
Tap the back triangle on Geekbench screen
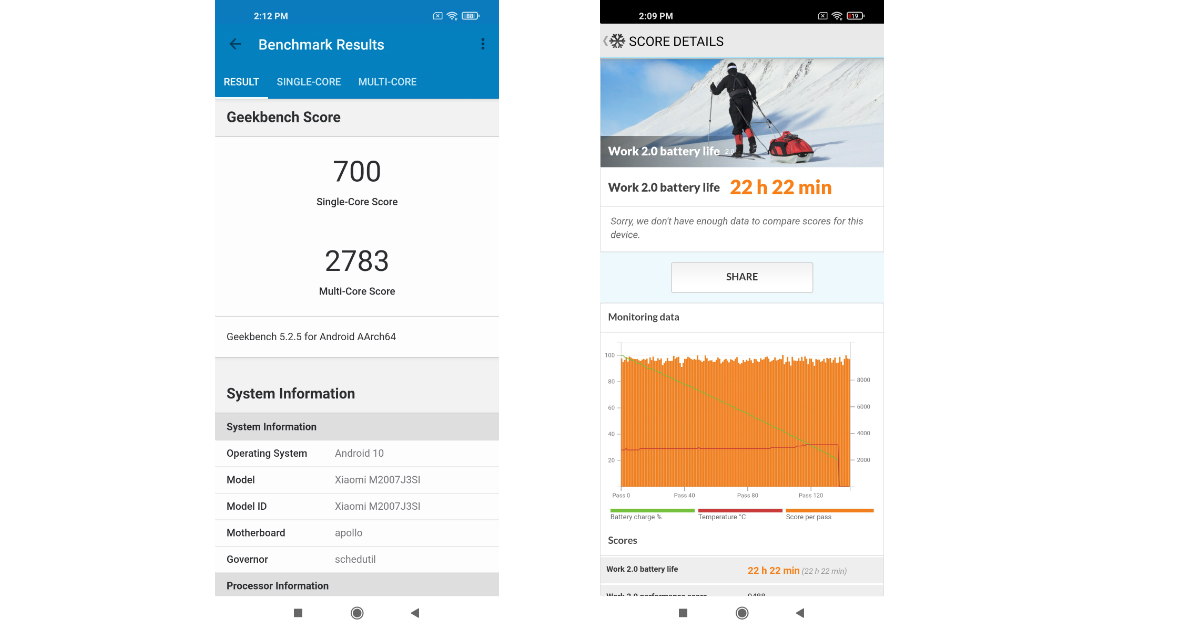pyautogui.click(x=414, y=613)
